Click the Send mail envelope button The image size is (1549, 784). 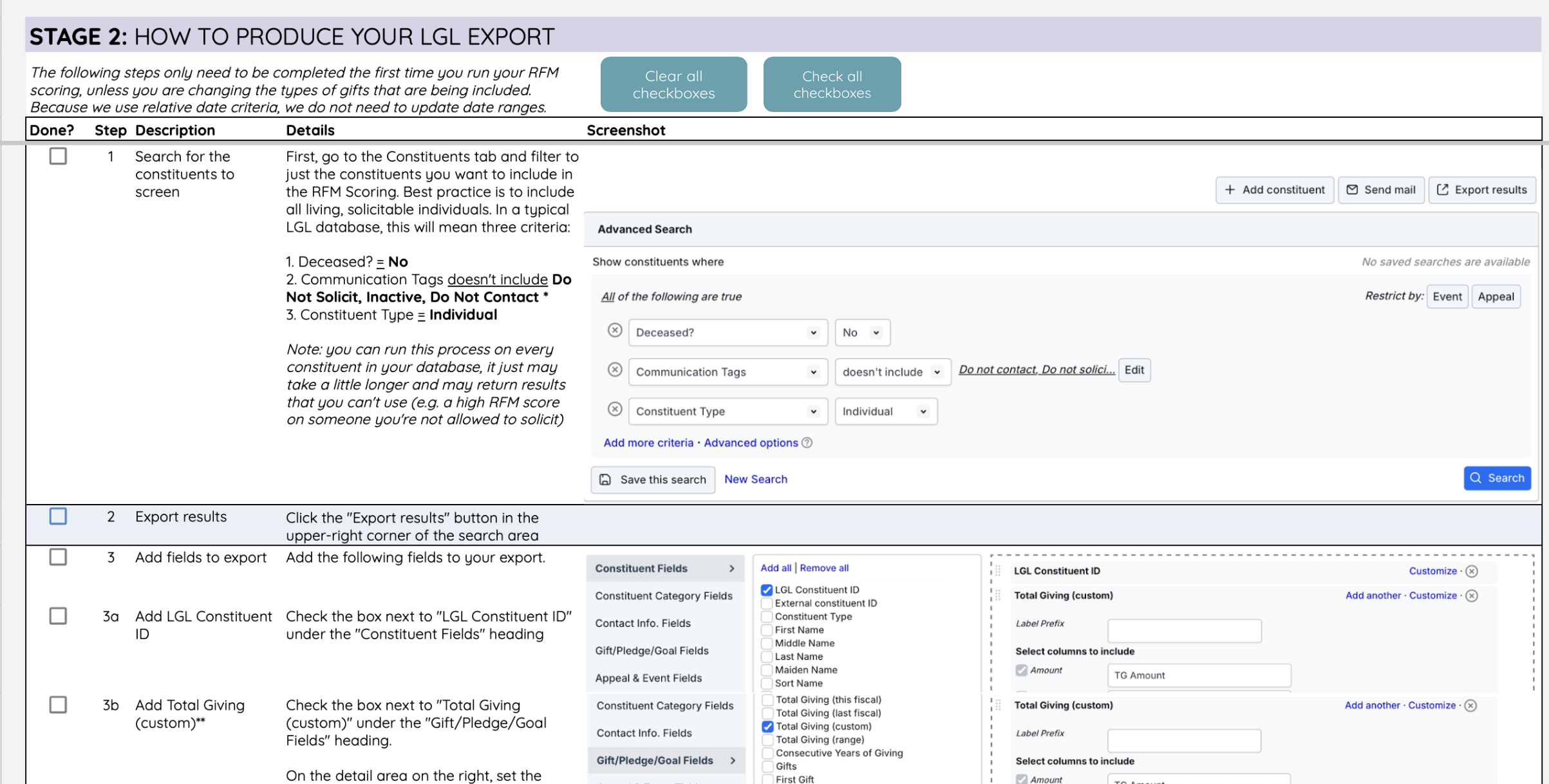click(x=1380, y=190)
